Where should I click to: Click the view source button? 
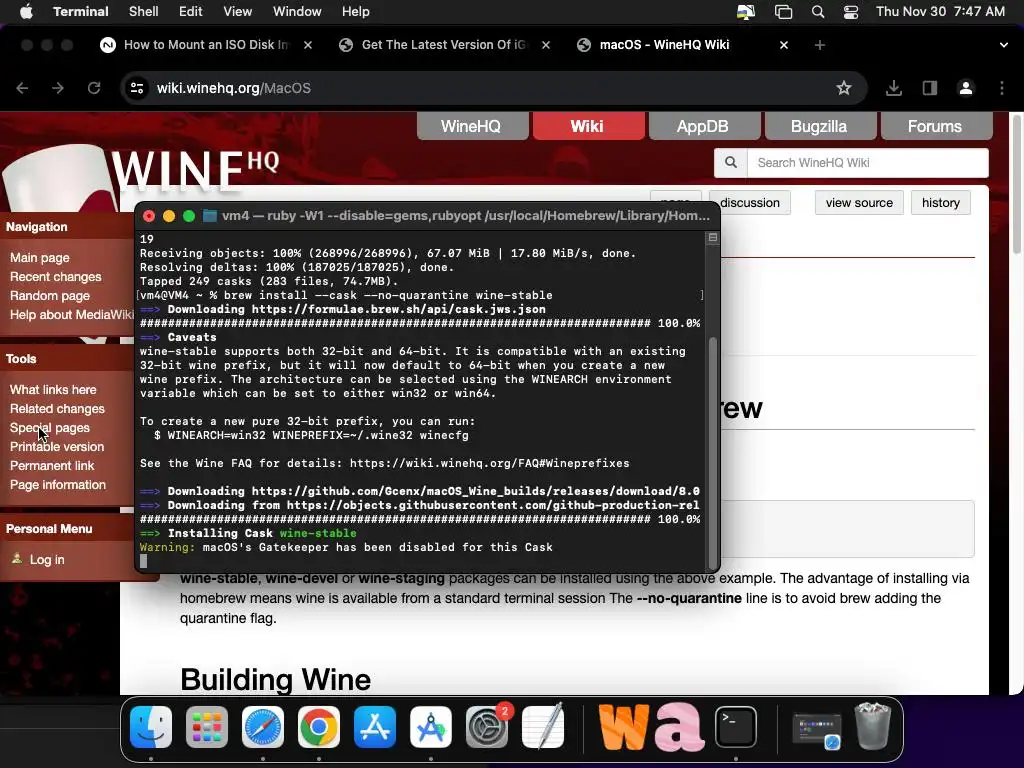(859, 203)
